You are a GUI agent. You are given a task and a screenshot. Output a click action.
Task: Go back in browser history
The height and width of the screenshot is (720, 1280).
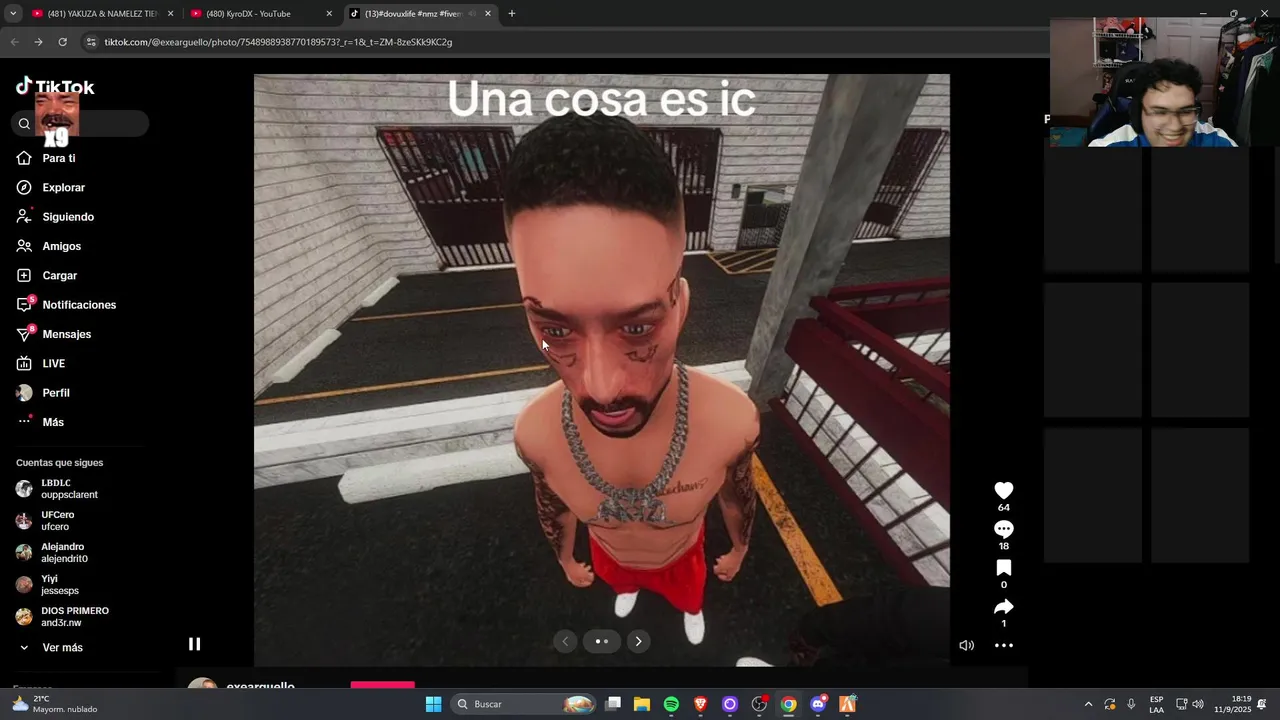[14, 42]
